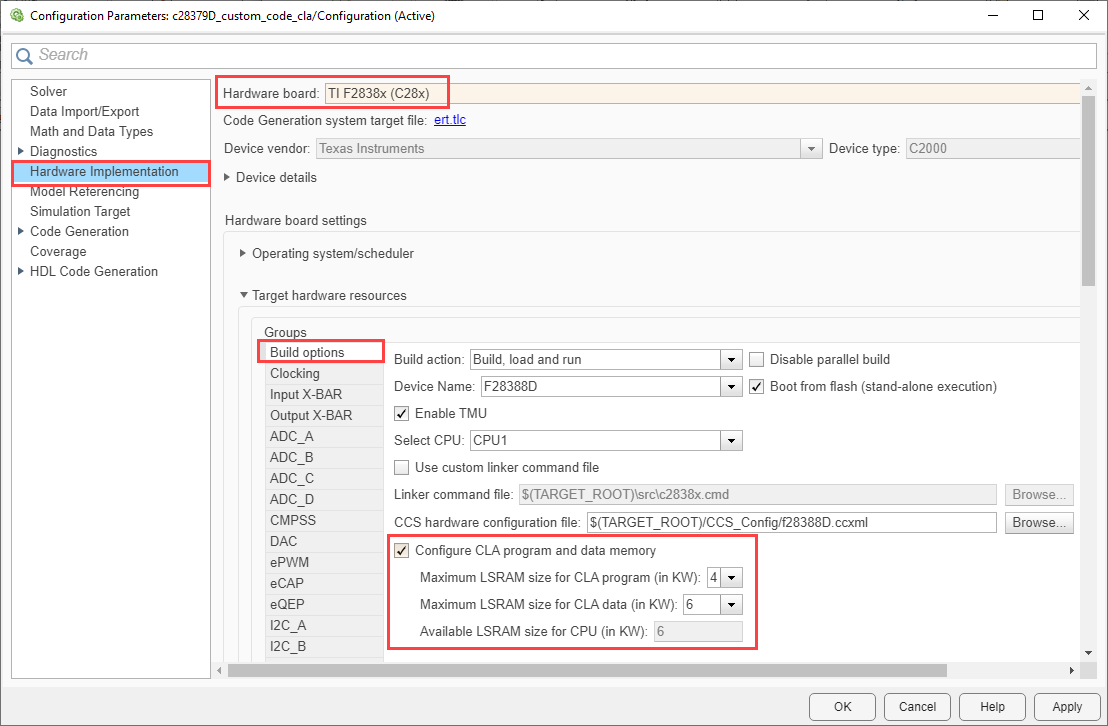The width and height of the screenshot is (1108, 726).
Task: Expand the Code Generation tree arrow
Action: (x=20, y=231)
